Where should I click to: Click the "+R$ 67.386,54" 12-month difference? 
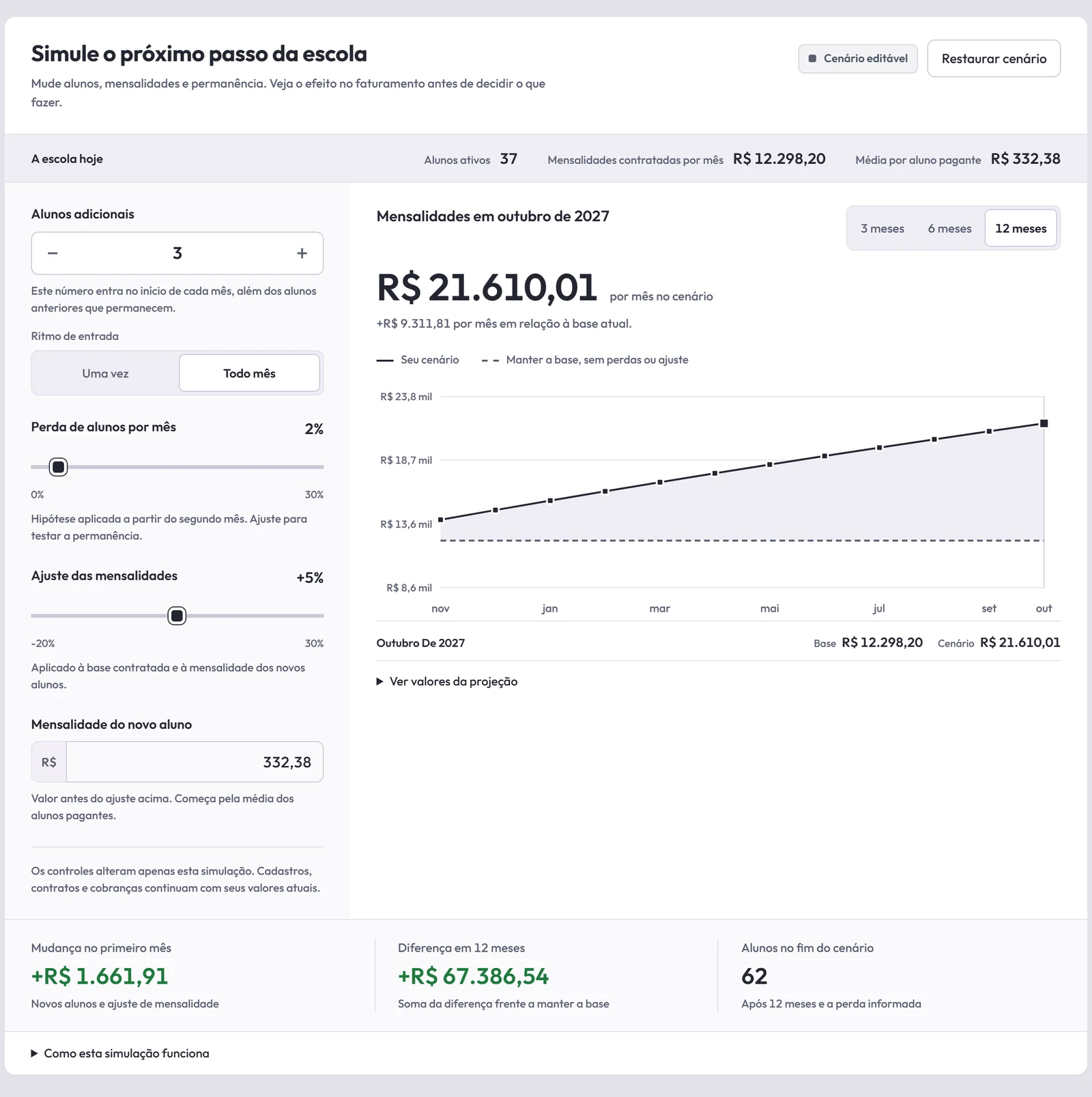coord(473,976)
